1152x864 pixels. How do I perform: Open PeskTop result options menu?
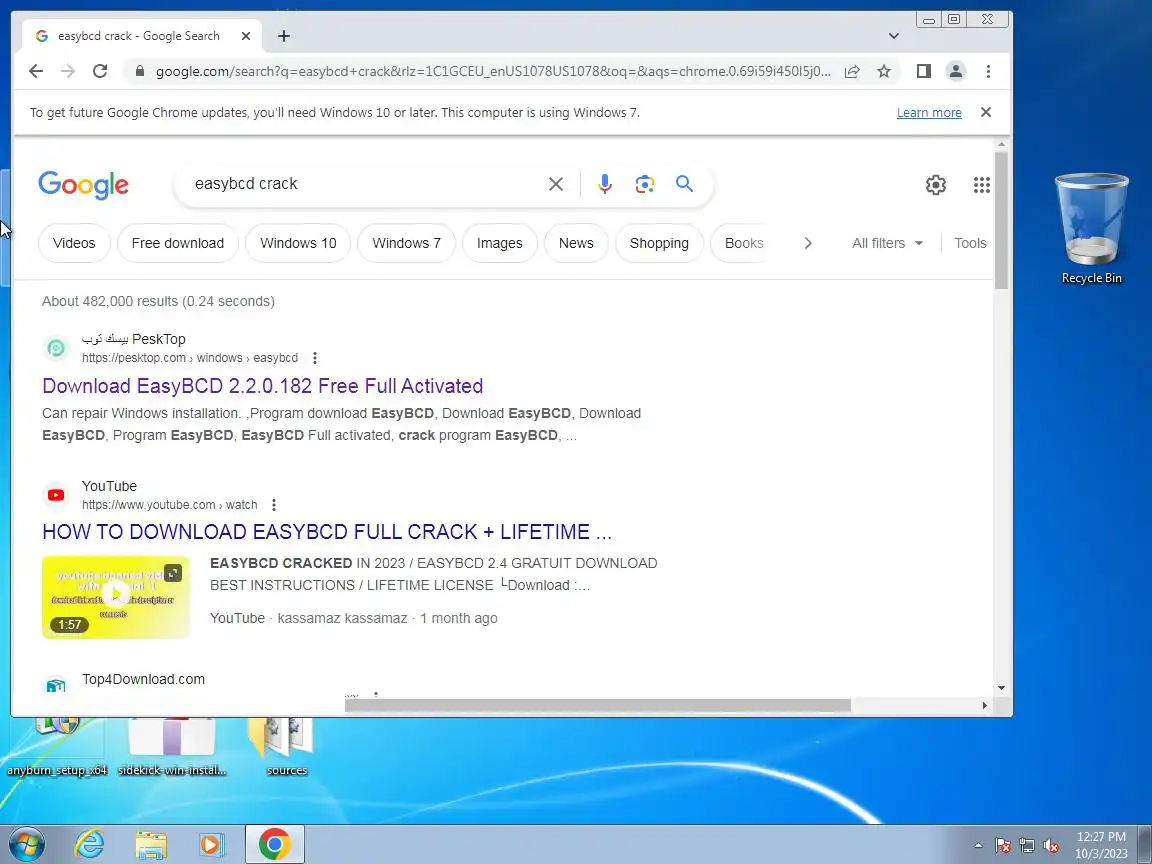point(314,358)
